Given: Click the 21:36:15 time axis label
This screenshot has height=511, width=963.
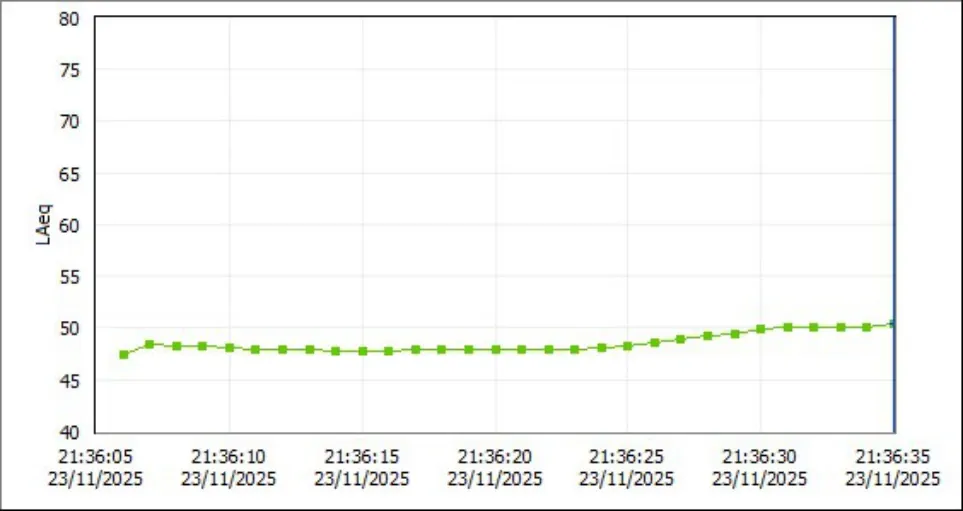Looking at the screenshot, I should pyautogui.click(x=362, y=456).
